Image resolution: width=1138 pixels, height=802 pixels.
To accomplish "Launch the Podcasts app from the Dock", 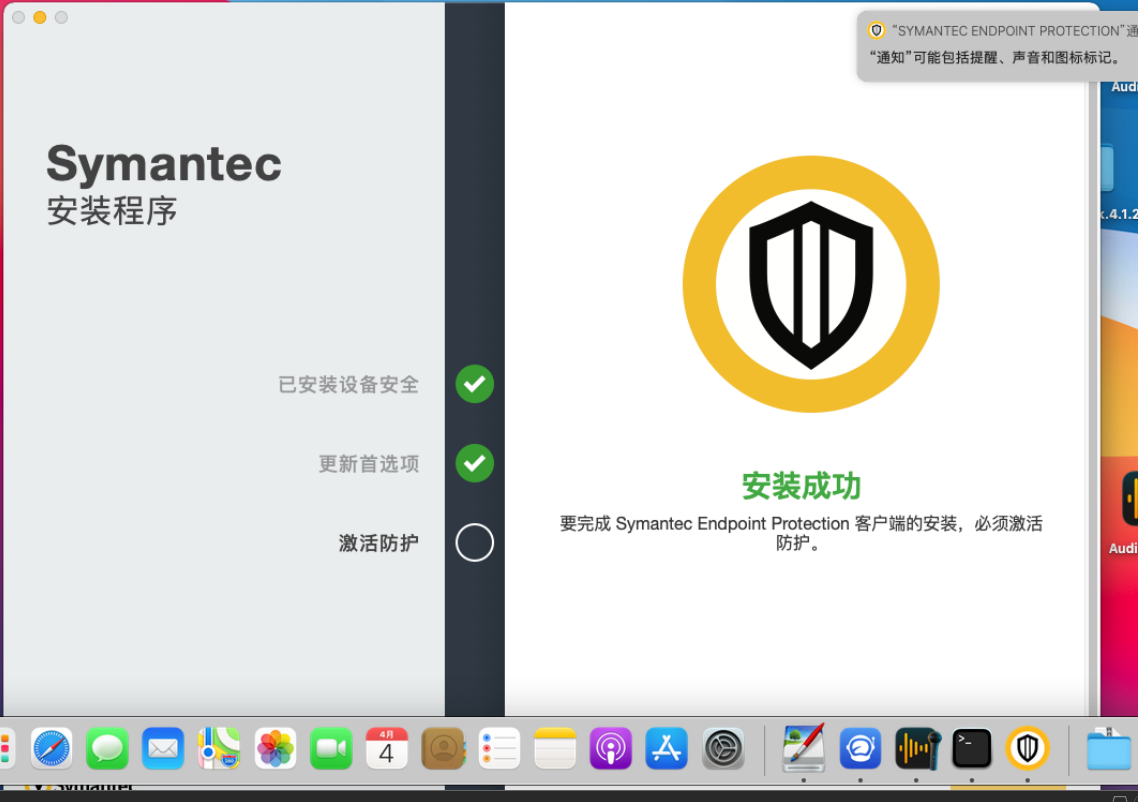I will 610,748.
